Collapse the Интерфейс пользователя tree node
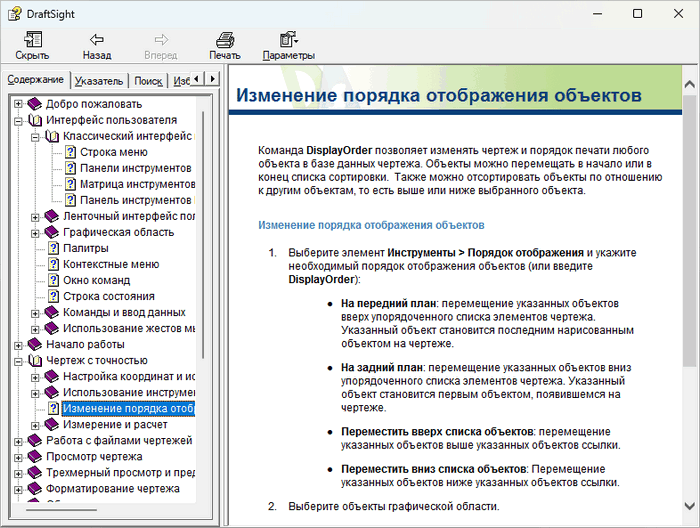This screenshot has height=528, width=700. click(18, 120)
